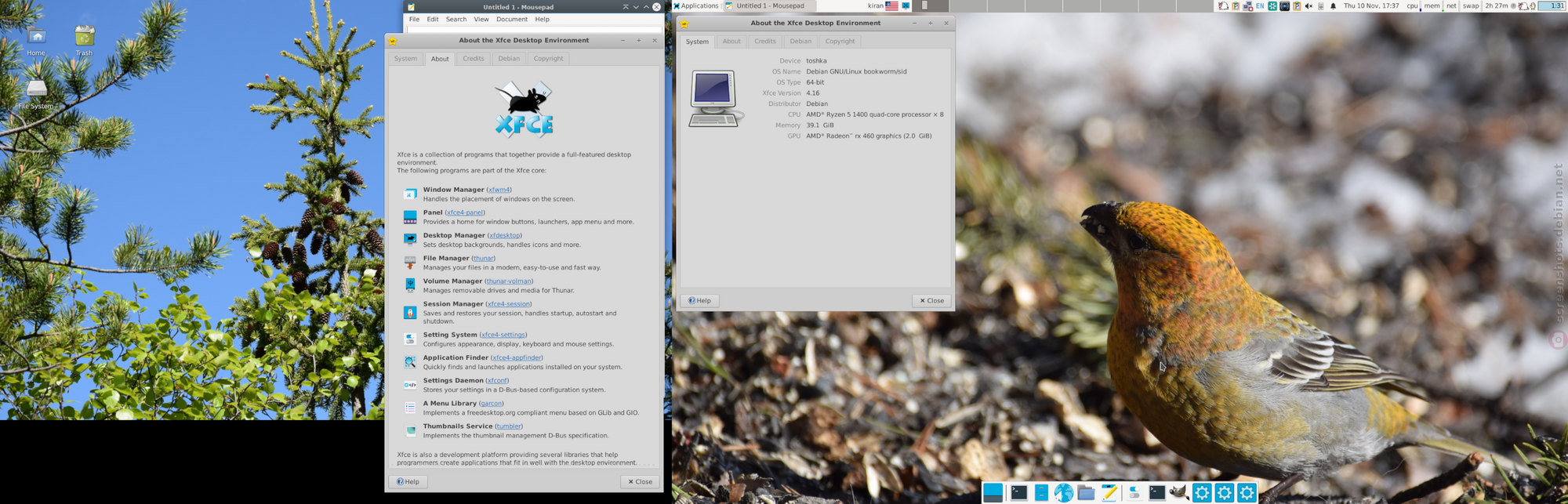
Task: Click the network disconnected icon in the tray
Action: [x=1247, y=5]
